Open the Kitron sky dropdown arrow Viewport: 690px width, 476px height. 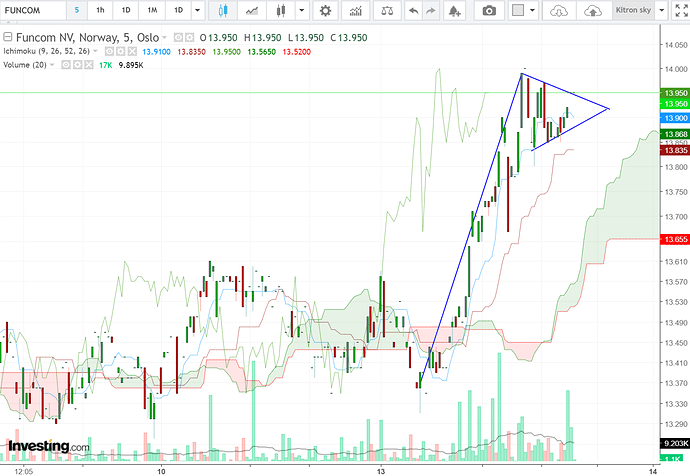click(662, 10)
